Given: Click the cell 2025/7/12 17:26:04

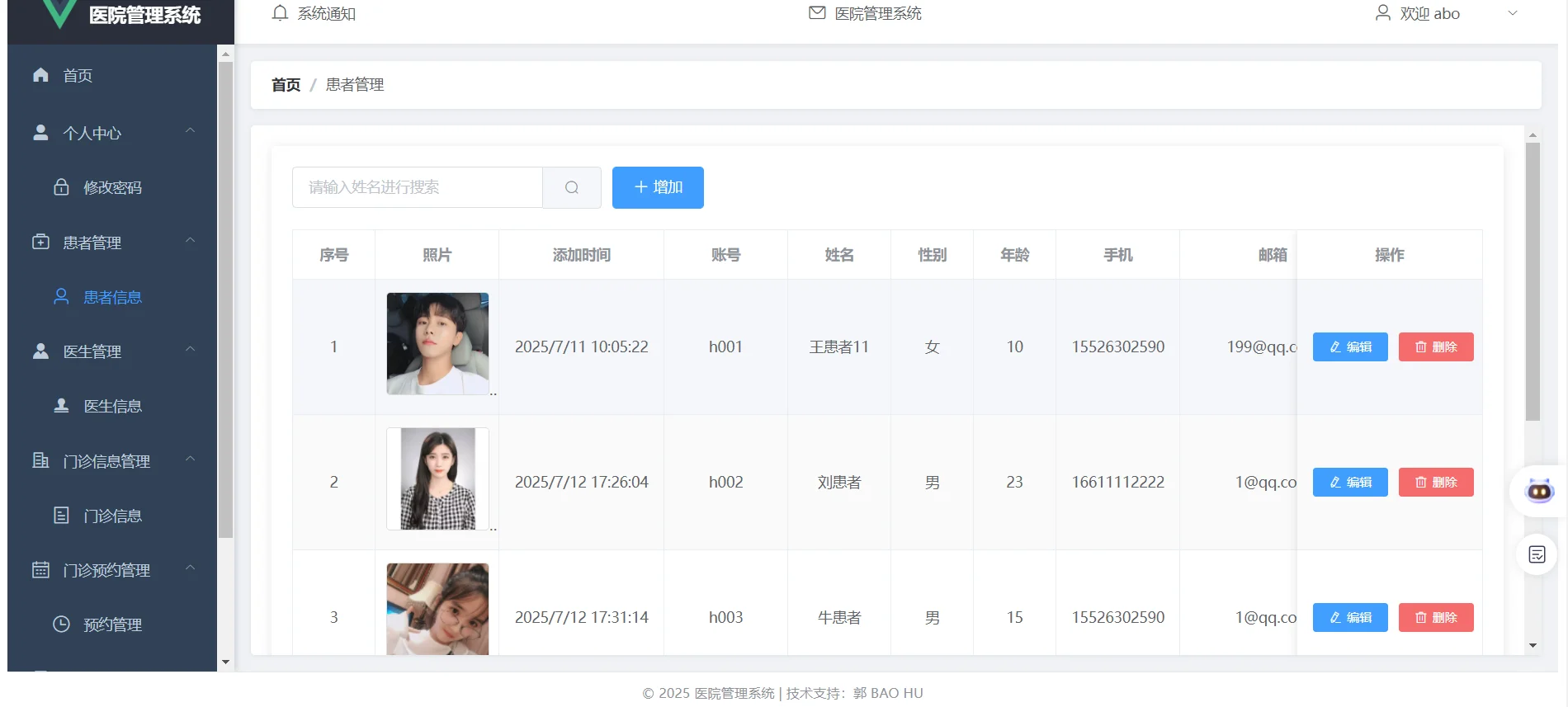Looking at the screenshot, I should click(582, 482).
